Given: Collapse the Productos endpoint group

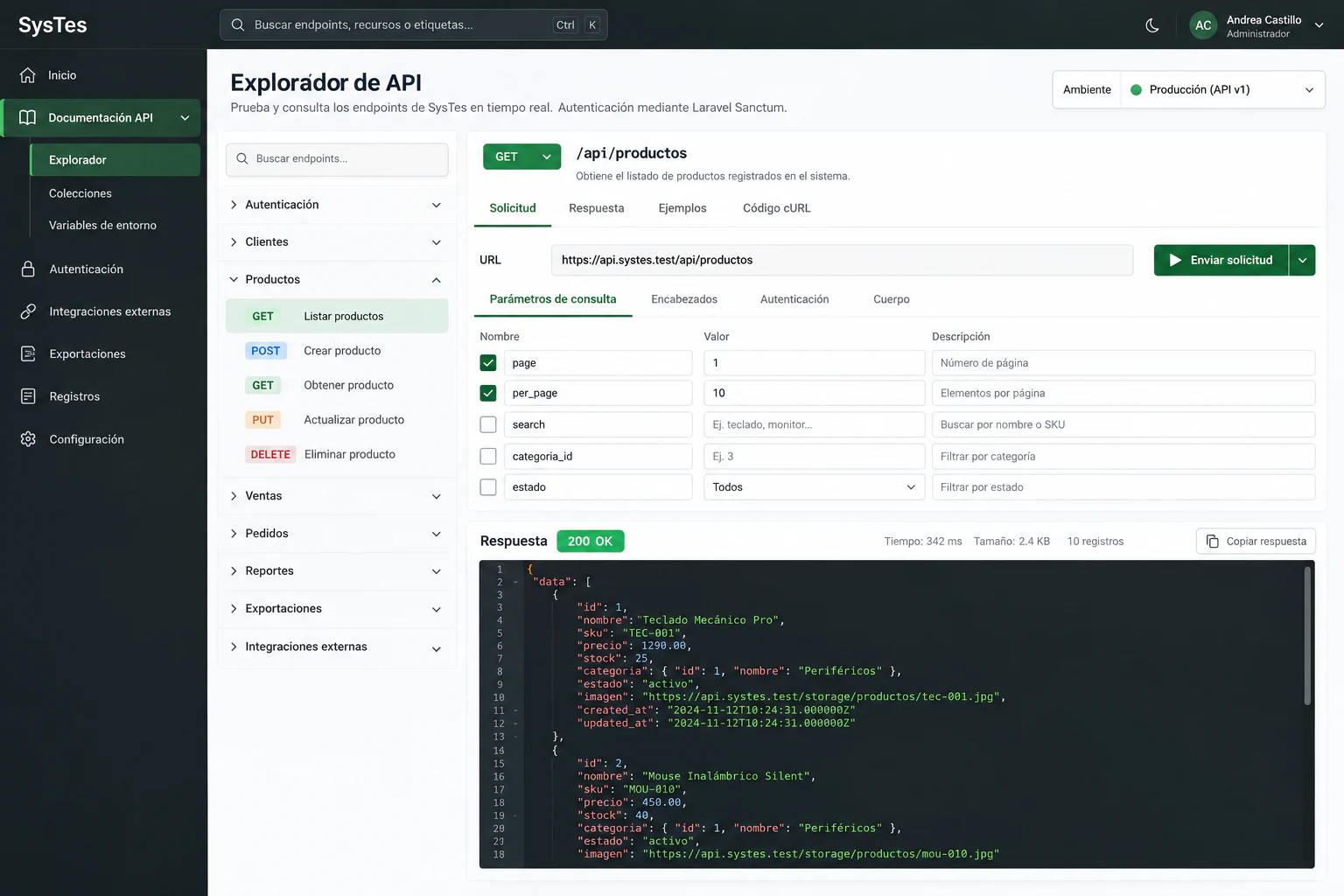Looking at the screenshot, I should click(x=337, y=280).
